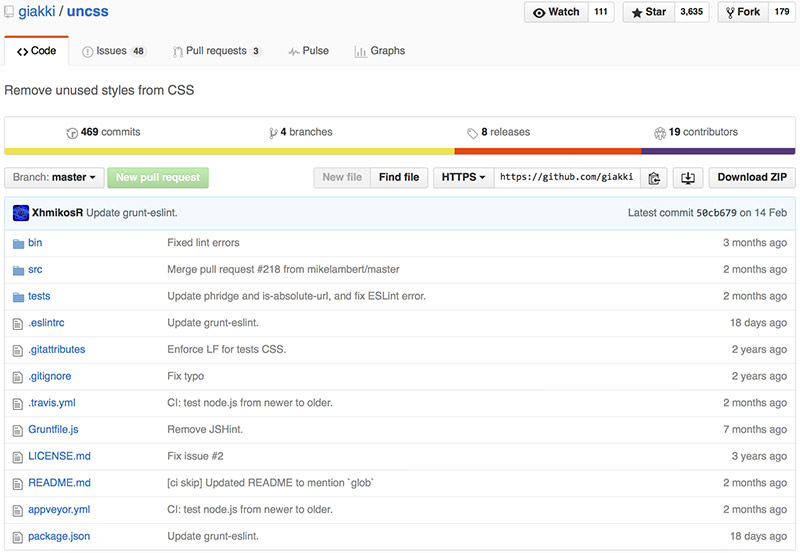Click the file icon next to README.md
Screen dimensions: 800x553
[x=18, y=484]
